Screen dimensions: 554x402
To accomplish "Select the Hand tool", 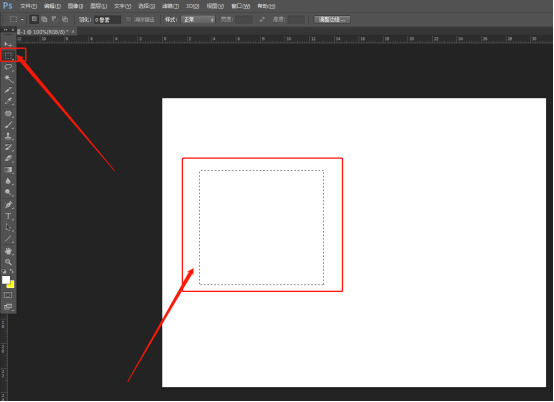I will click(8, 251).
